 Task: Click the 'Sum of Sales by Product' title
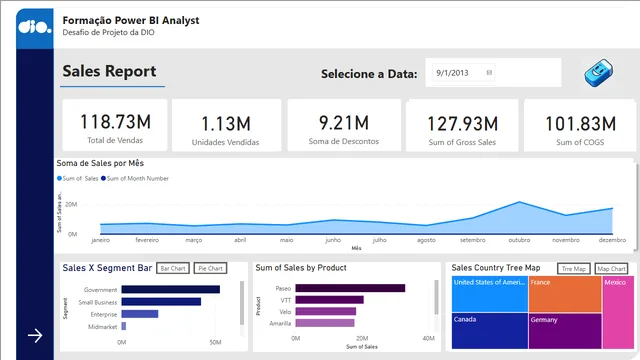coord(301,268)
